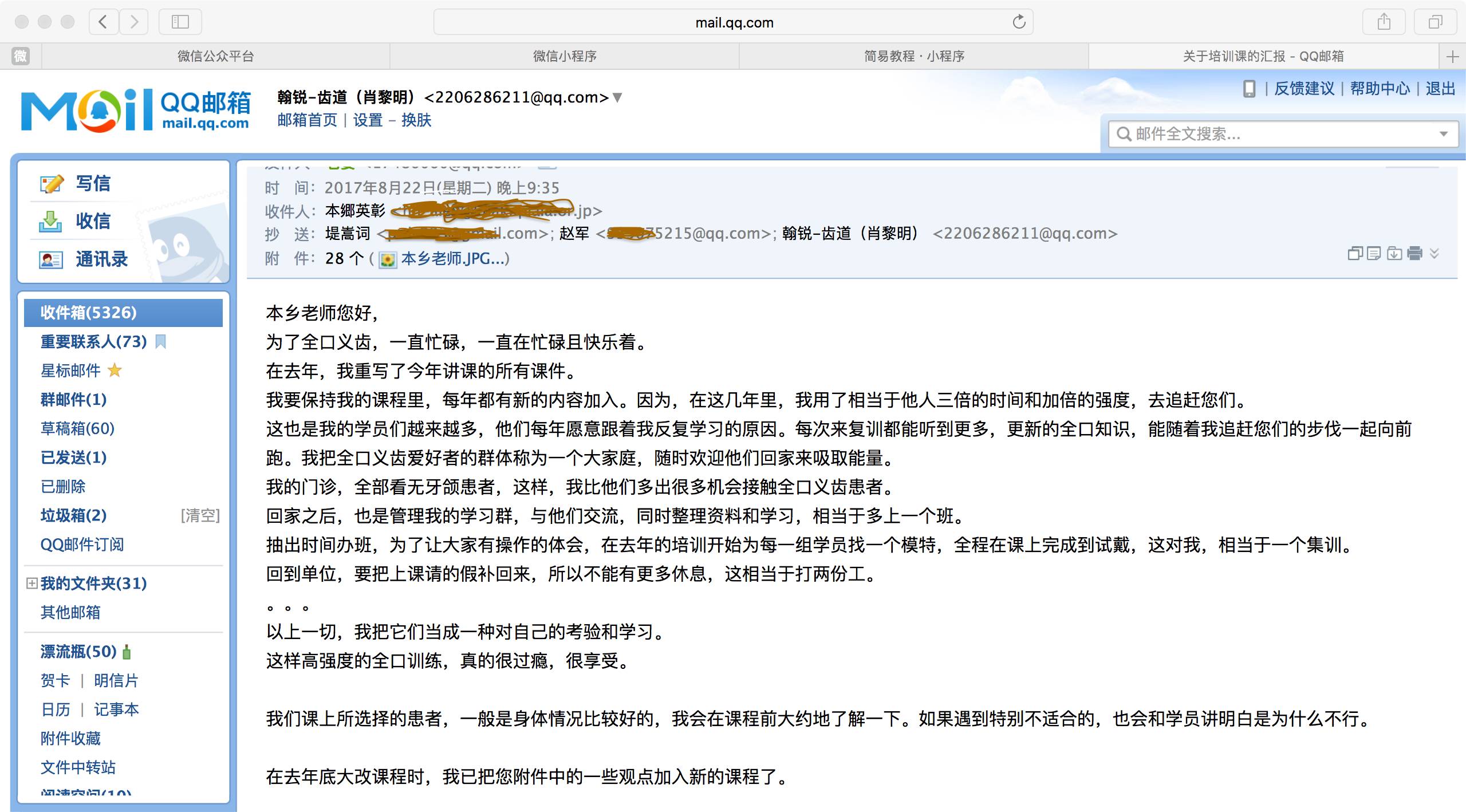The width and height of the screenshot is (1466, 812).
Task: Open 草稿箱(60) drafts folder
Action: point(77,428)
